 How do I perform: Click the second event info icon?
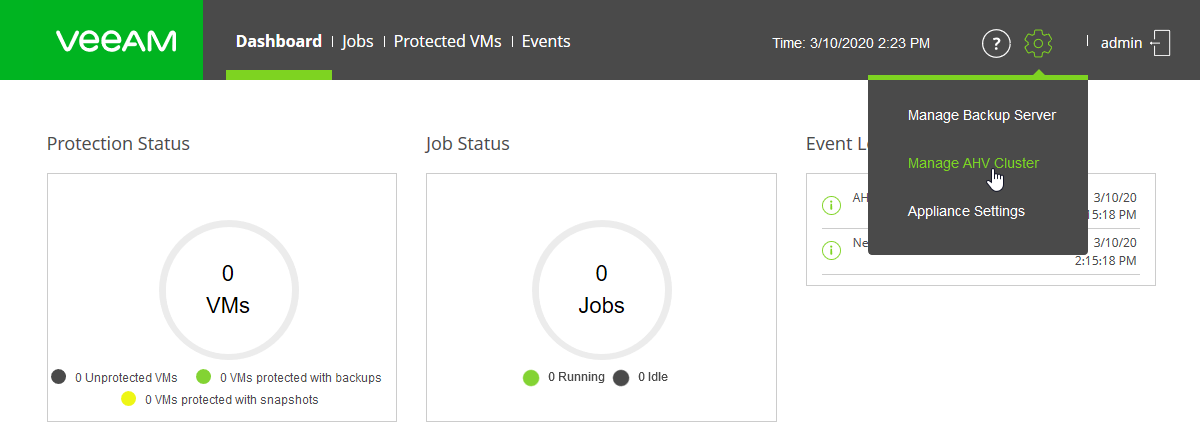[831, 250]
